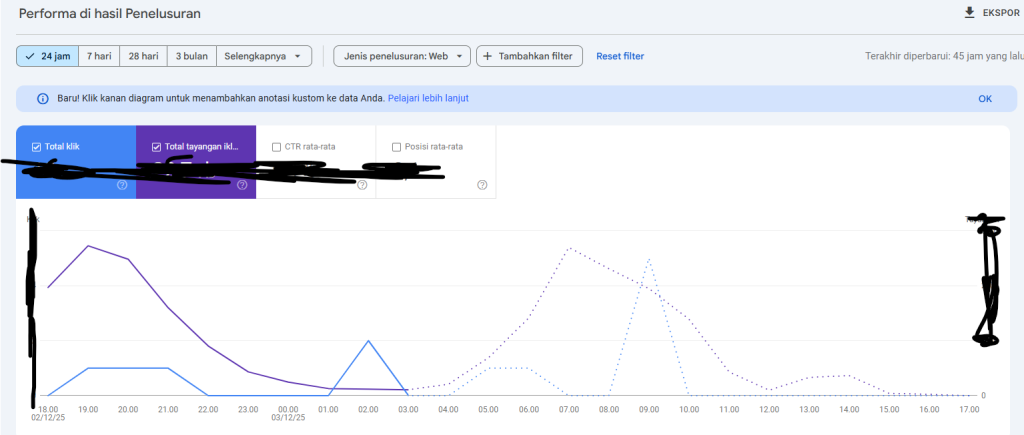Click the export download icon
Viewport: 1024px width, 435px height.
969,13
